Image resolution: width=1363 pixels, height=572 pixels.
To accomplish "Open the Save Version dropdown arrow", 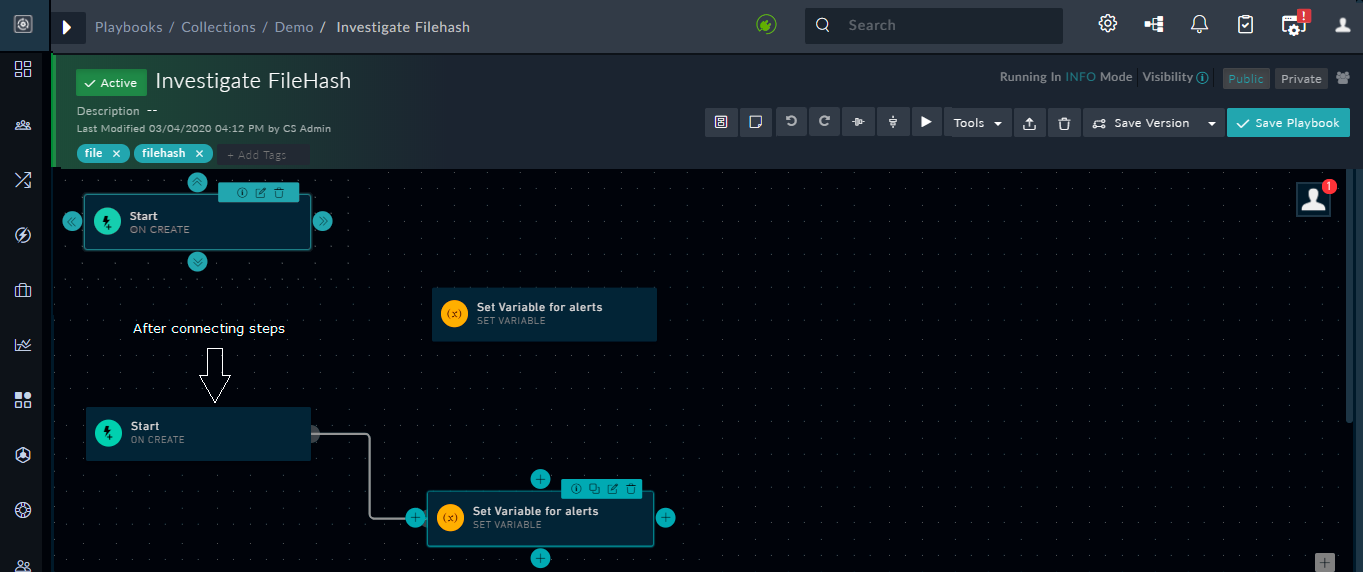I will coord(1211,123).
